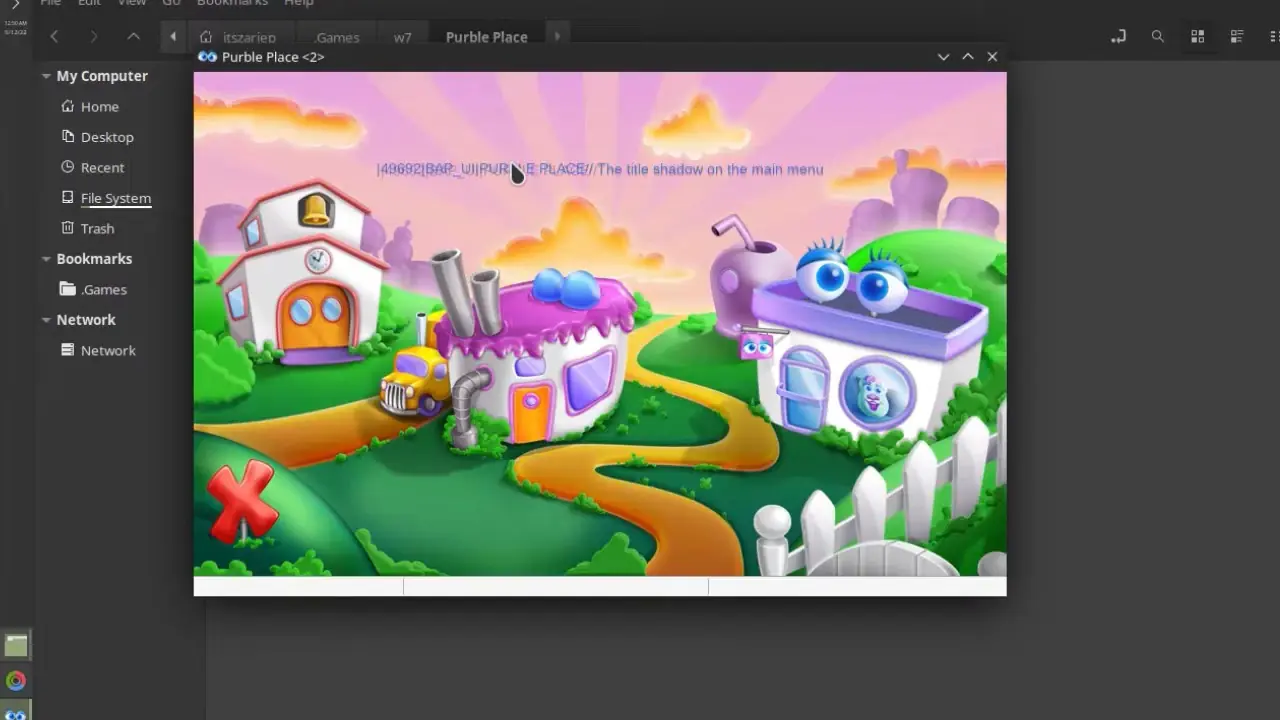Screen dimensions: 1280x720
Task: Open the View menu
Action: pos(132,3)
